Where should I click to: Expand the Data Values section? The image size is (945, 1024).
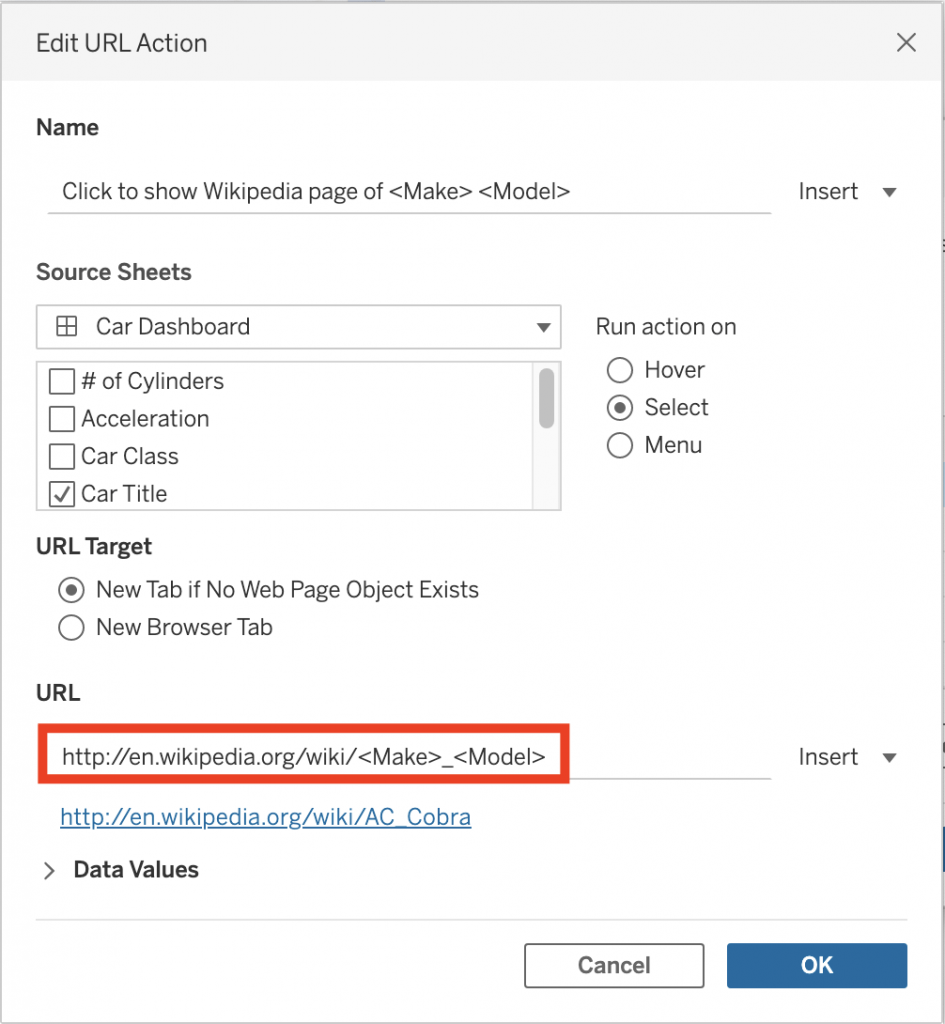click(49, 871)
